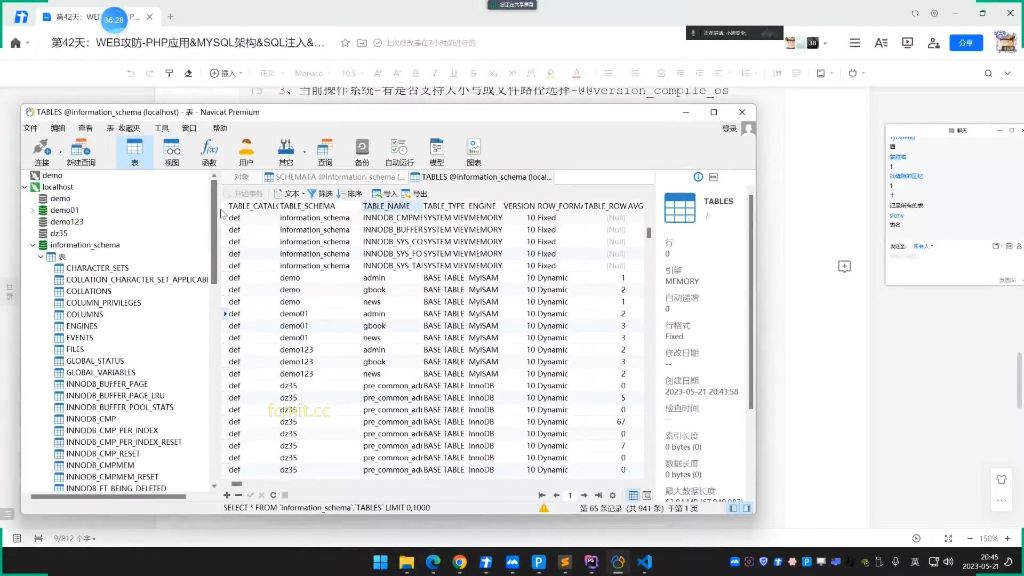Select the dz35 database in the tree
Image resolution: width=1024 pixels, height=576 pixels.
click(59, 233)
